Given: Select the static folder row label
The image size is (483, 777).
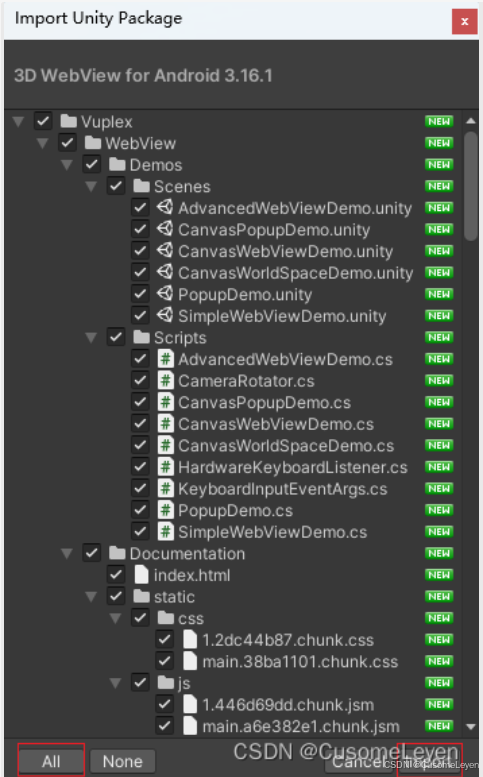Looking at the screenshot, I should [174, 597].
